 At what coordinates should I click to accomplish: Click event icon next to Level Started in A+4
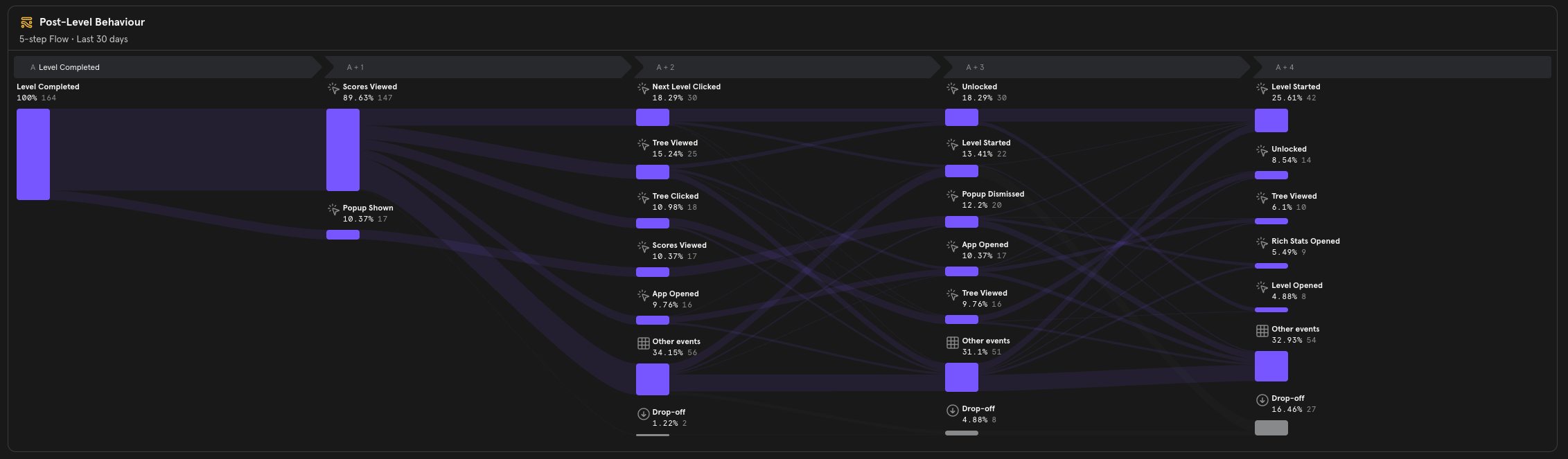coord(1262,89)
